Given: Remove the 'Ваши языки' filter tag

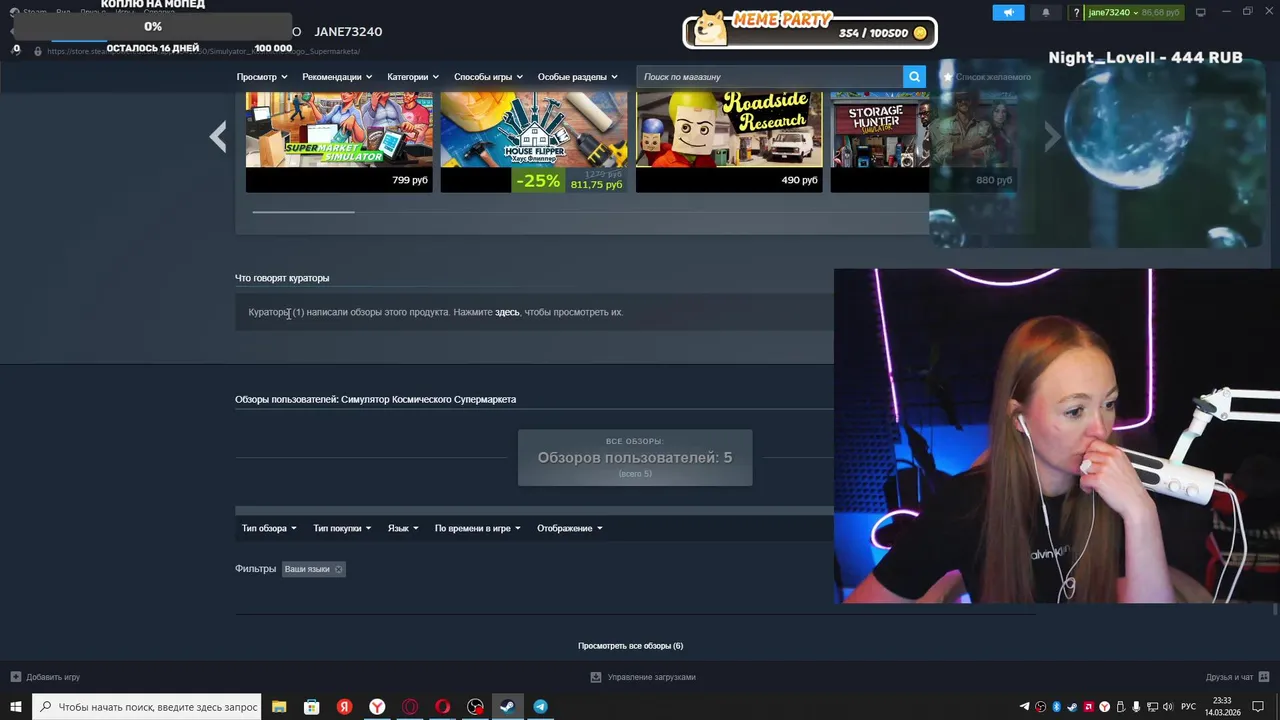Looking at the screenshot, I should (338, 569).
